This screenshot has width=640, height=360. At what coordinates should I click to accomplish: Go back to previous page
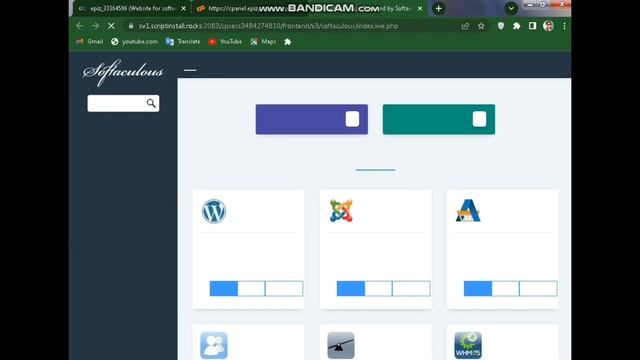(x=80, y=26)
